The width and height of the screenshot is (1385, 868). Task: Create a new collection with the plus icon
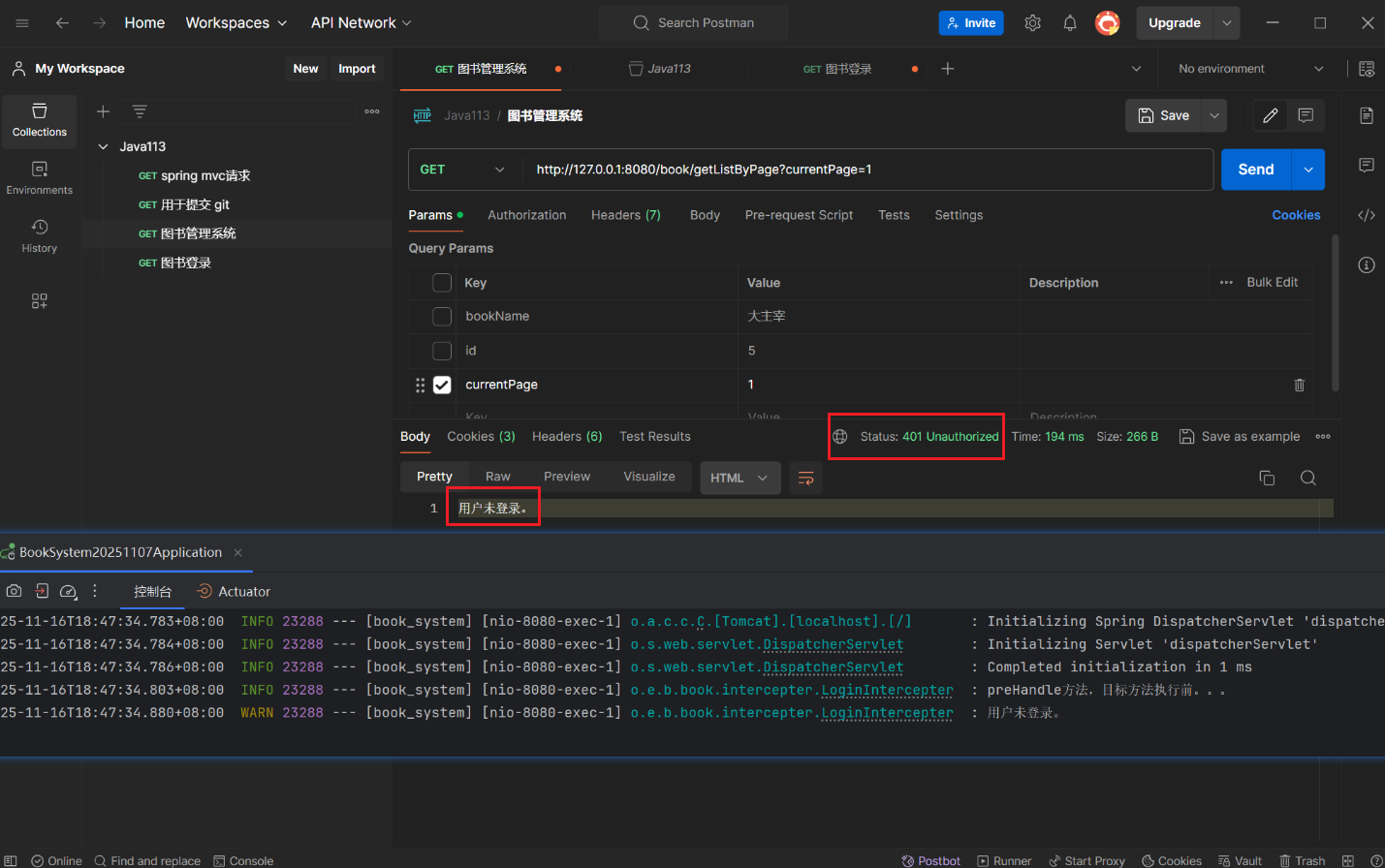point(103,111)
